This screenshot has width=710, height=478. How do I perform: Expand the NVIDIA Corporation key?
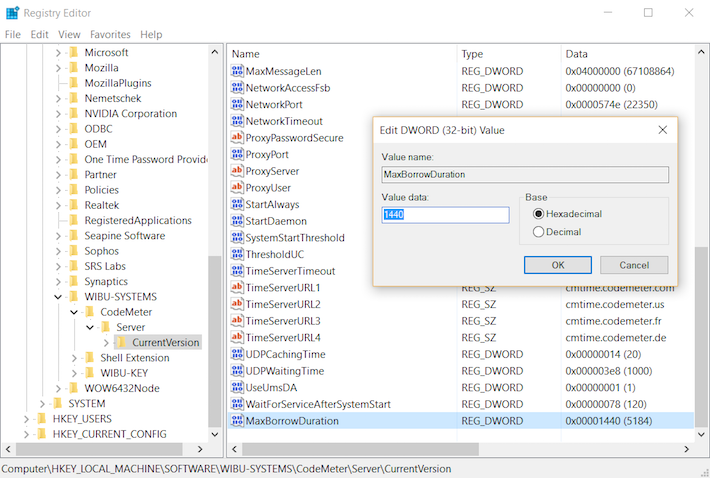(58, 114)
